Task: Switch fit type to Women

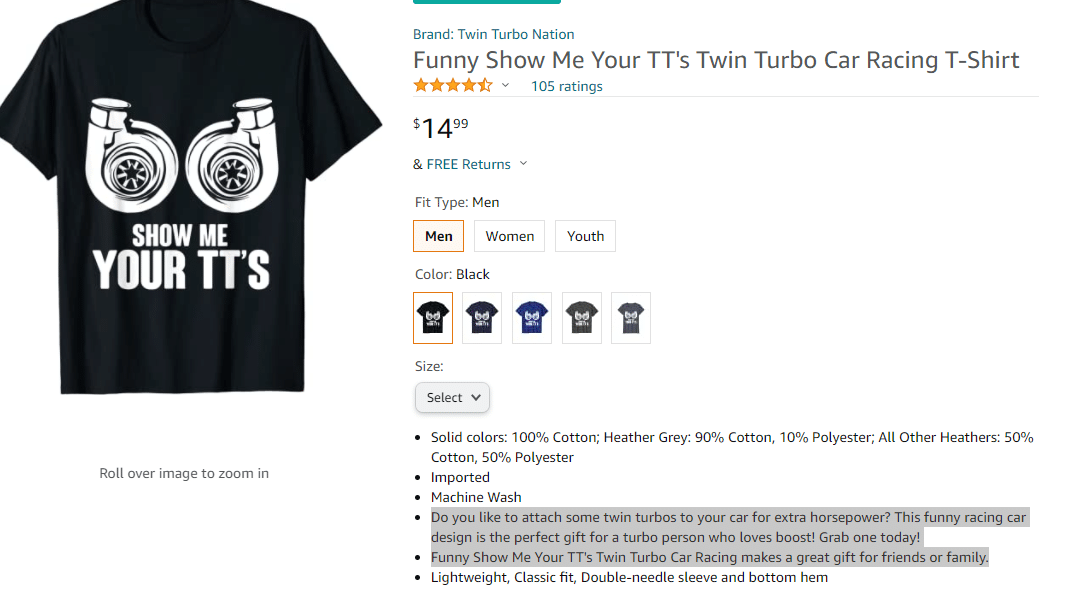Action: pos(509,235)
